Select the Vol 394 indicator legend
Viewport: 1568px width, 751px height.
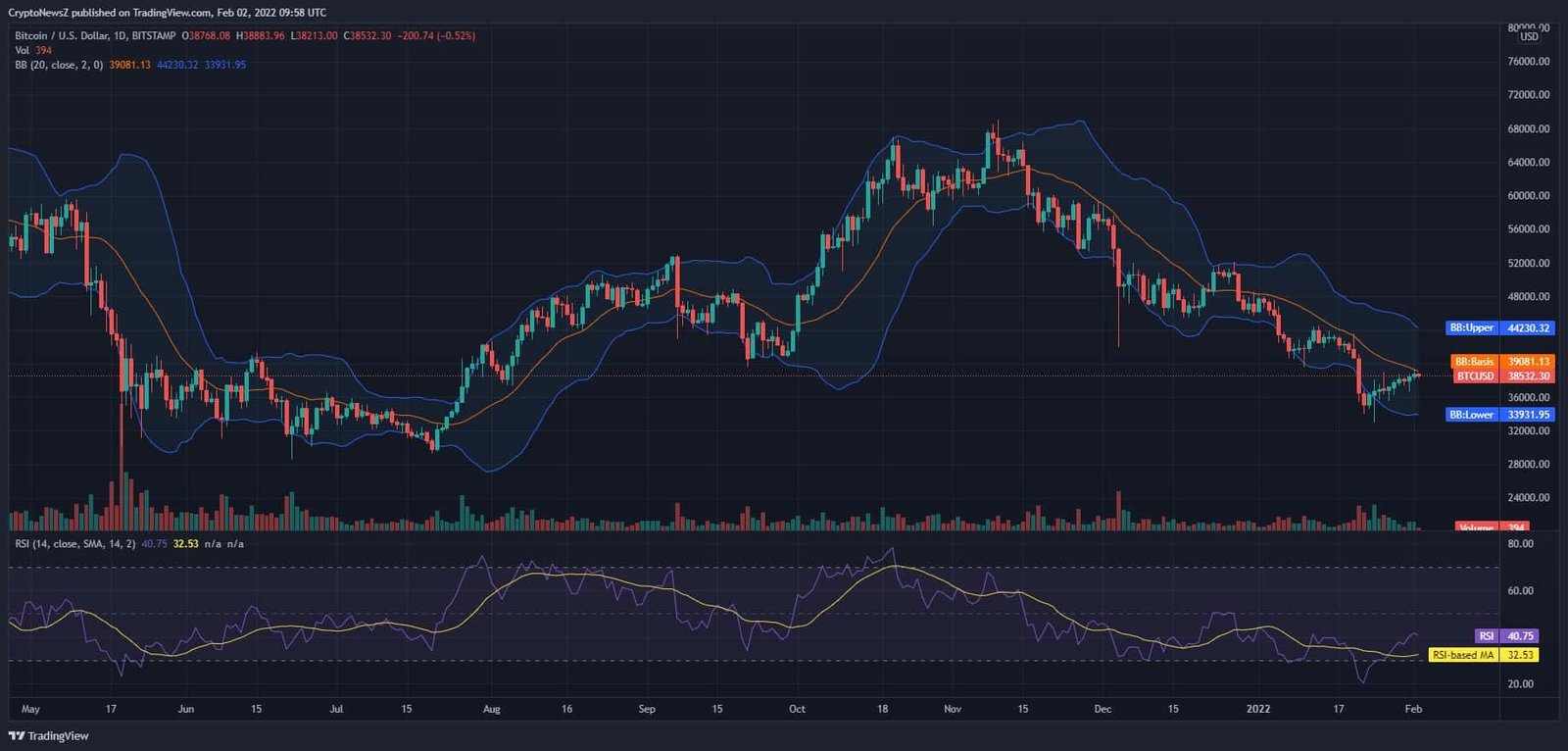[33, 50]
